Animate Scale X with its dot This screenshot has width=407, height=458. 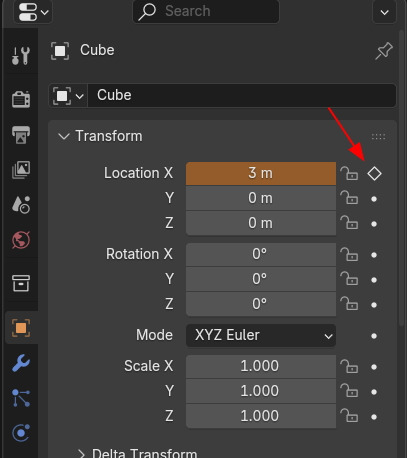374,367
